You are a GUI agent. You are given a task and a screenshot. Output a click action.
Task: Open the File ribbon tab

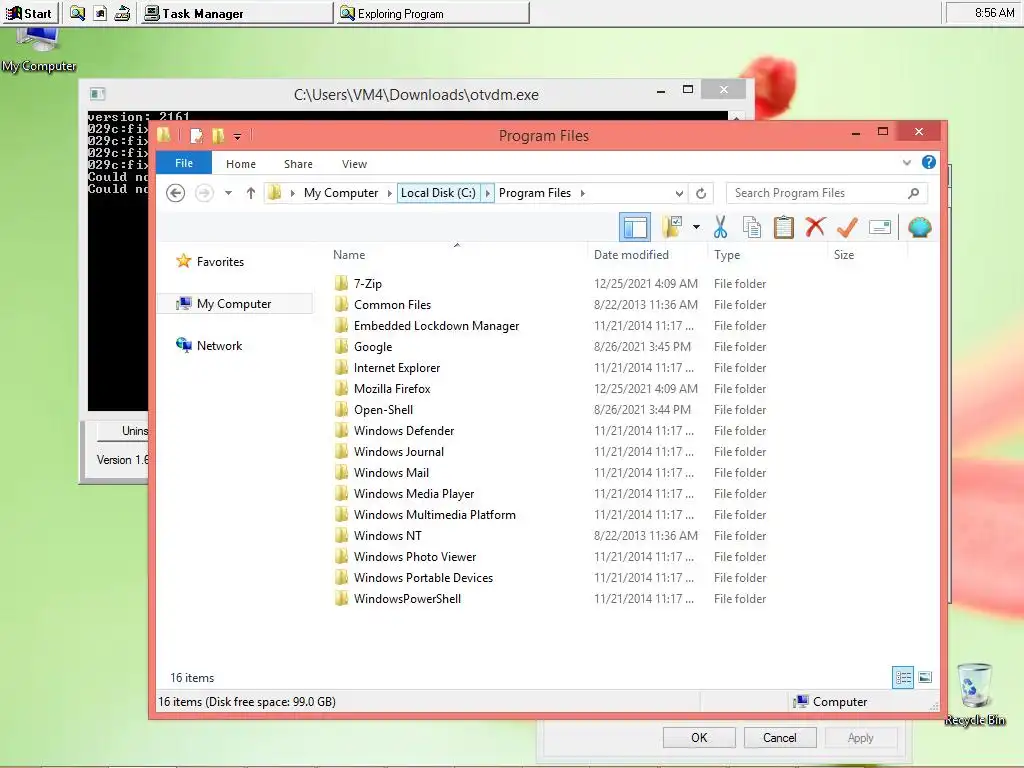(184, 163)
